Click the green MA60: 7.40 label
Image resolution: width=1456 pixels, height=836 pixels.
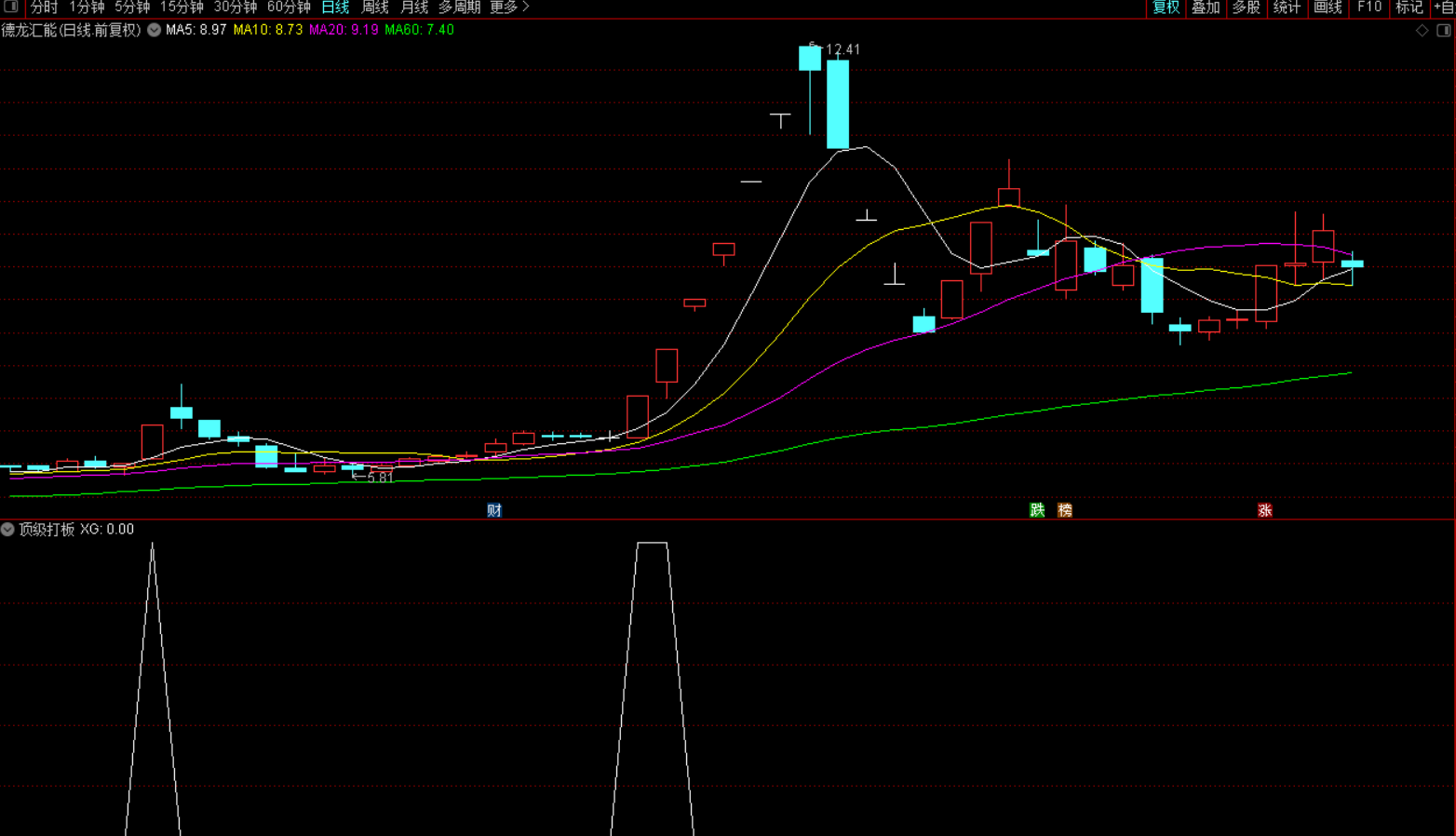click(x=420, y=30)
